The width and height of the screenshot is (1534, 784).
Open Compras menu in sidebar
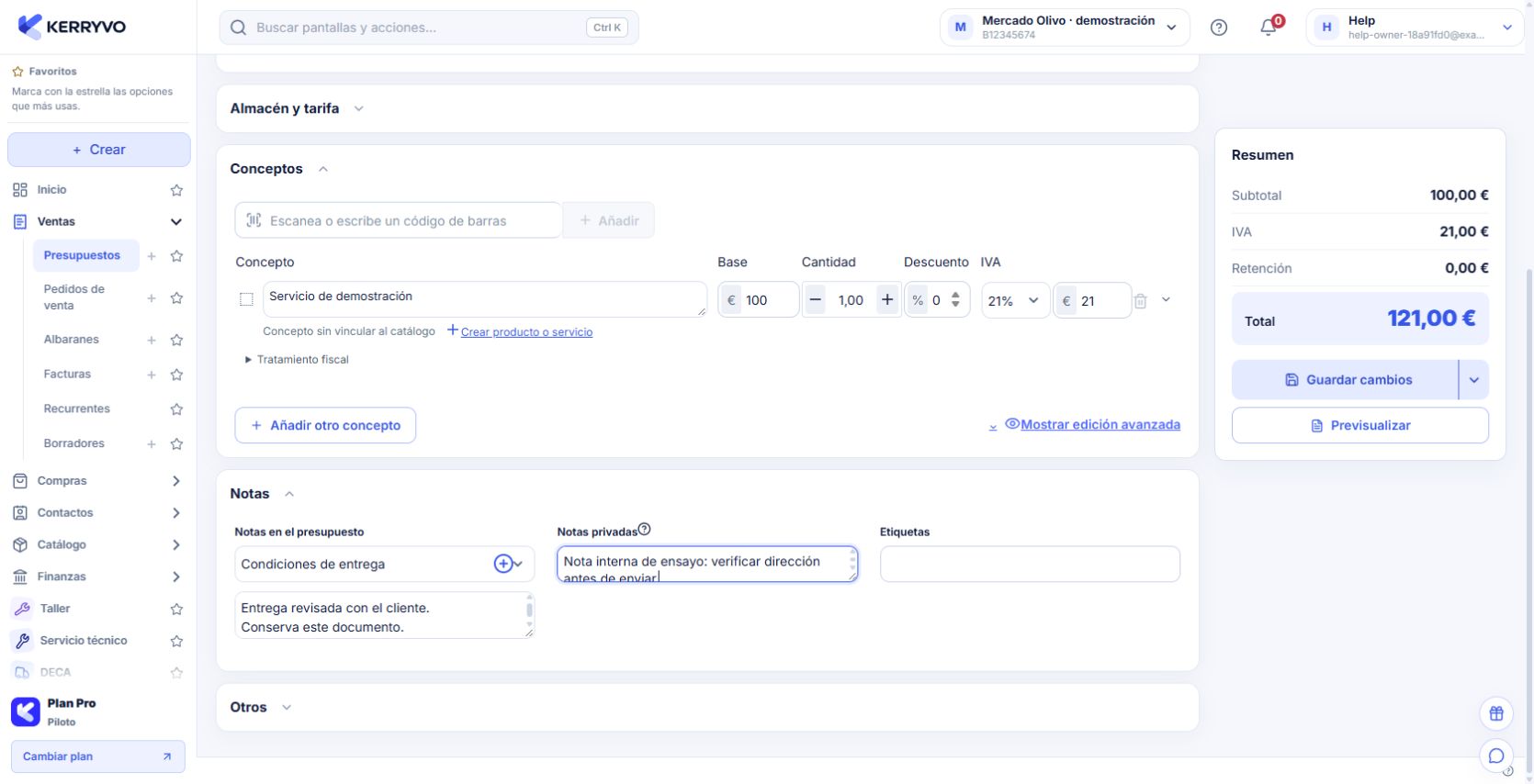click(98, 481)
